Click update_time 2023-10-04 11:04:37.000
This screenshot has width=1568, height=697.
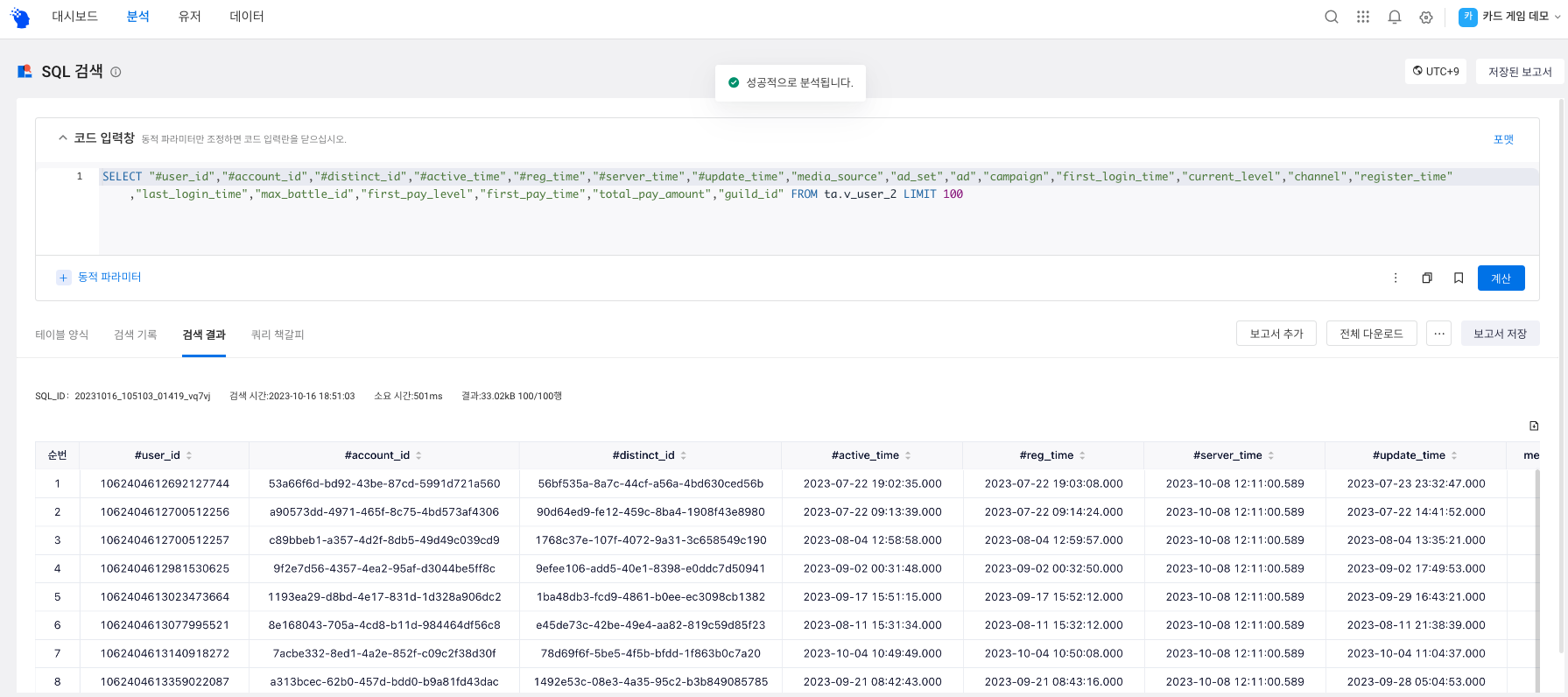(1416, 653)
